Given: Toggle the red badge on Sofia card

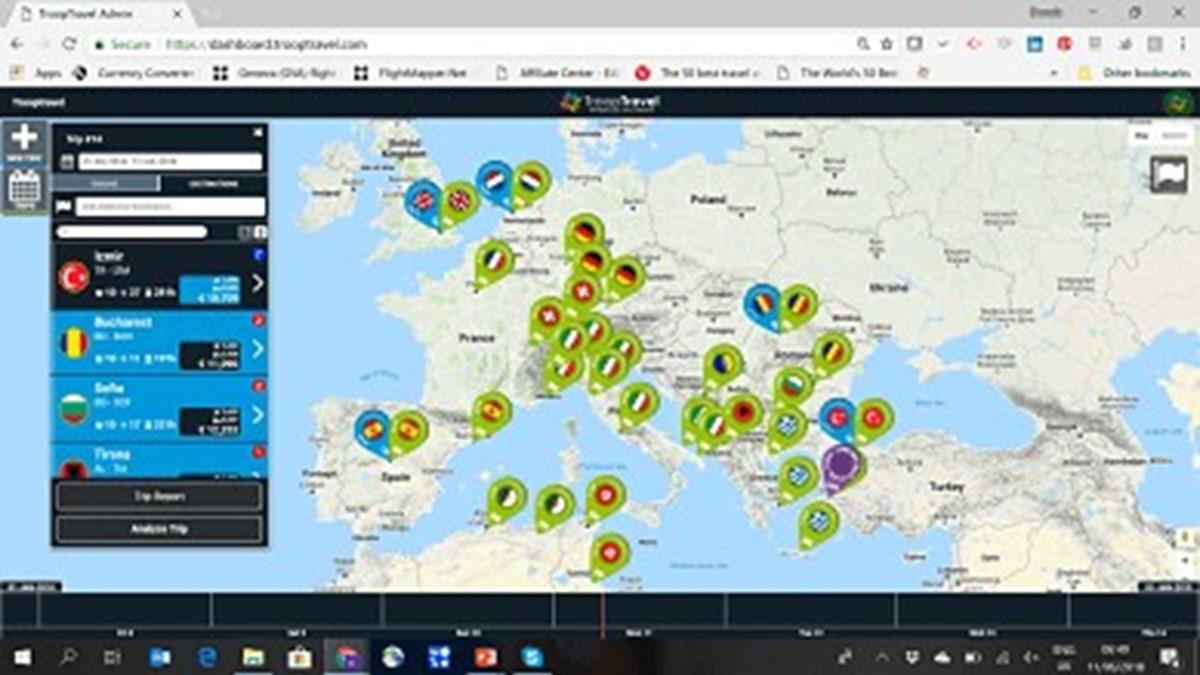Looking at the screenshot, I should [259, 385].
